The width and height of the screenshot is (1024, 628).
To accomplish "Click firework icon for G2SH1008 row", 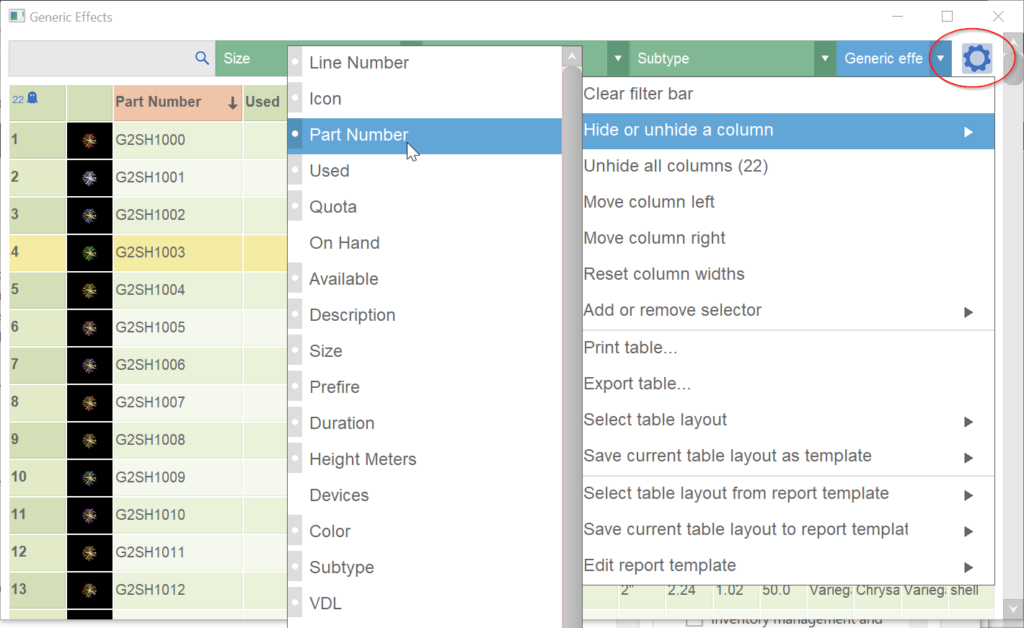I will click(x=90, y=440).
